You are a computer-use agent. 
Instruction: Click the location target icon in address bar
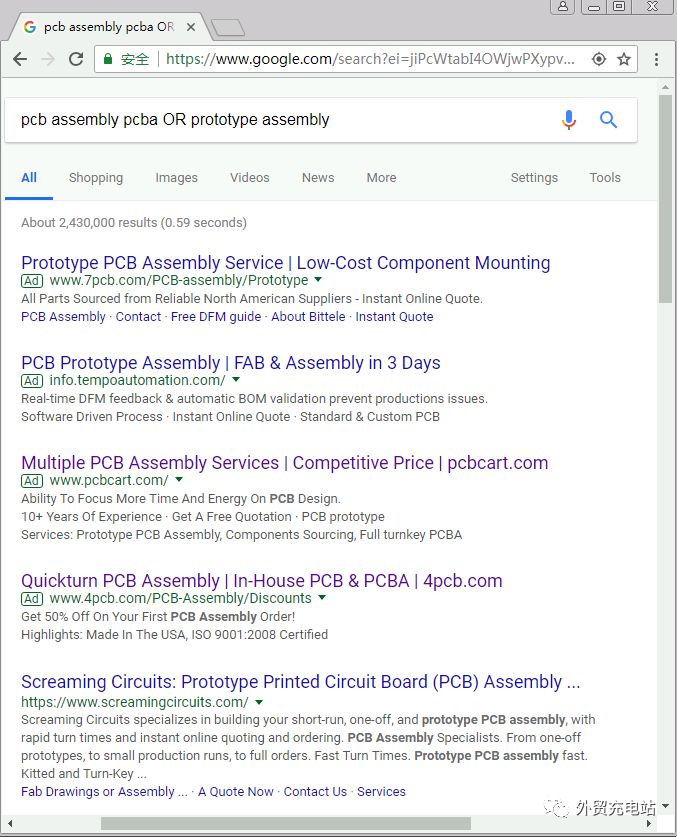pos(599,59)
